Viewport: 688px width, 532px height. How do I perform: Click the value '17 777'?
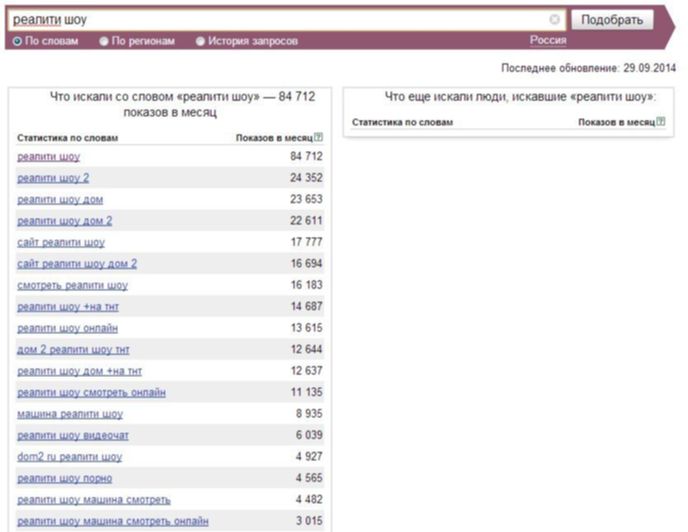click(307, 242)
